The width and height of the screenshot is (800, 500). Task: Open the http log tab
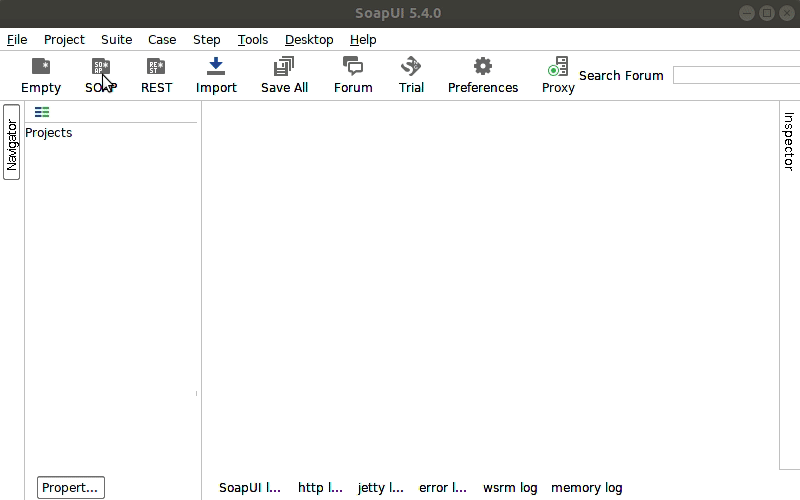point(320,488)
